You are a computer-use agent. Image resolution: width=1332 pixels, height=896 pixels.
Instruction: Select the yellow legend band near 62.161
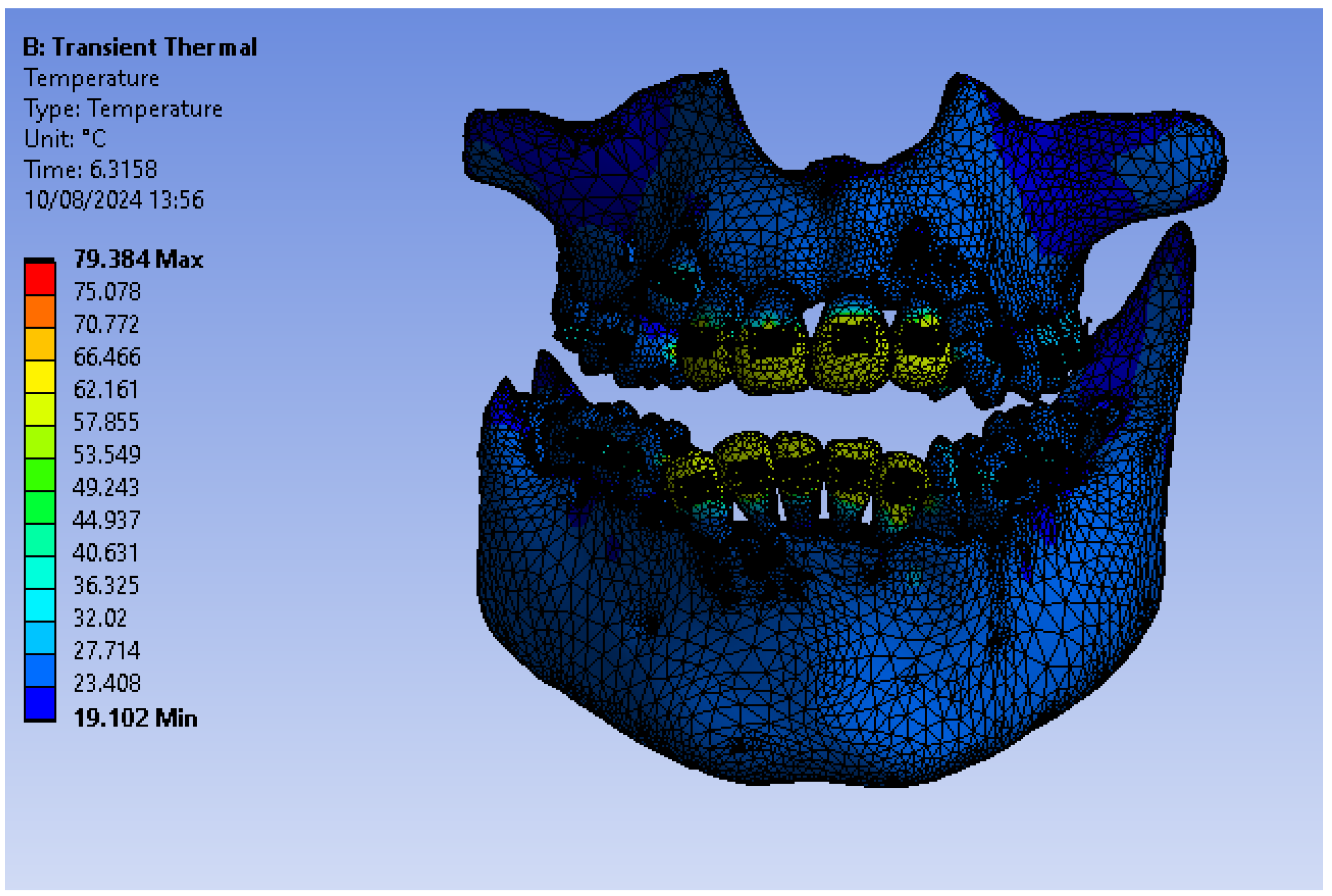click(x=40, y=376)
